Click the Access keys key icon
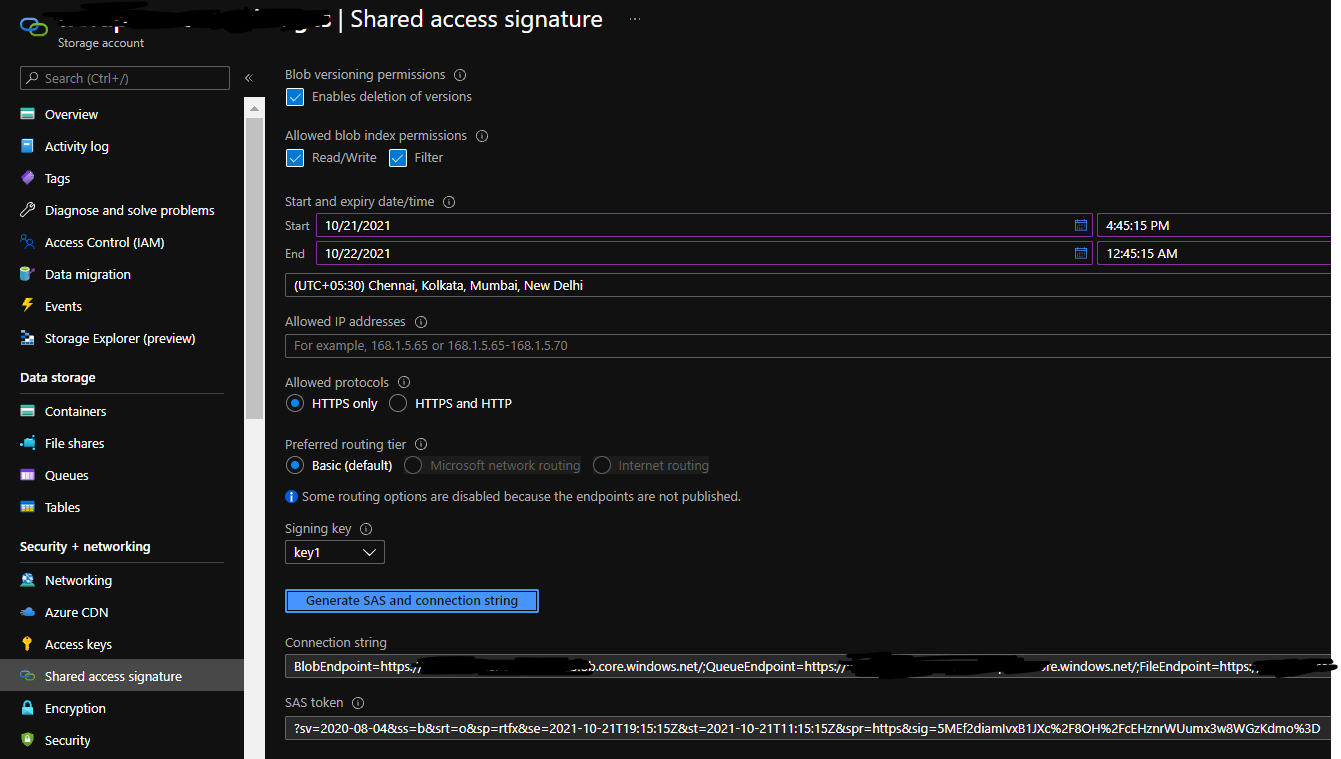Viewport: 1341px width, 759px height. [x=28, y=644]
